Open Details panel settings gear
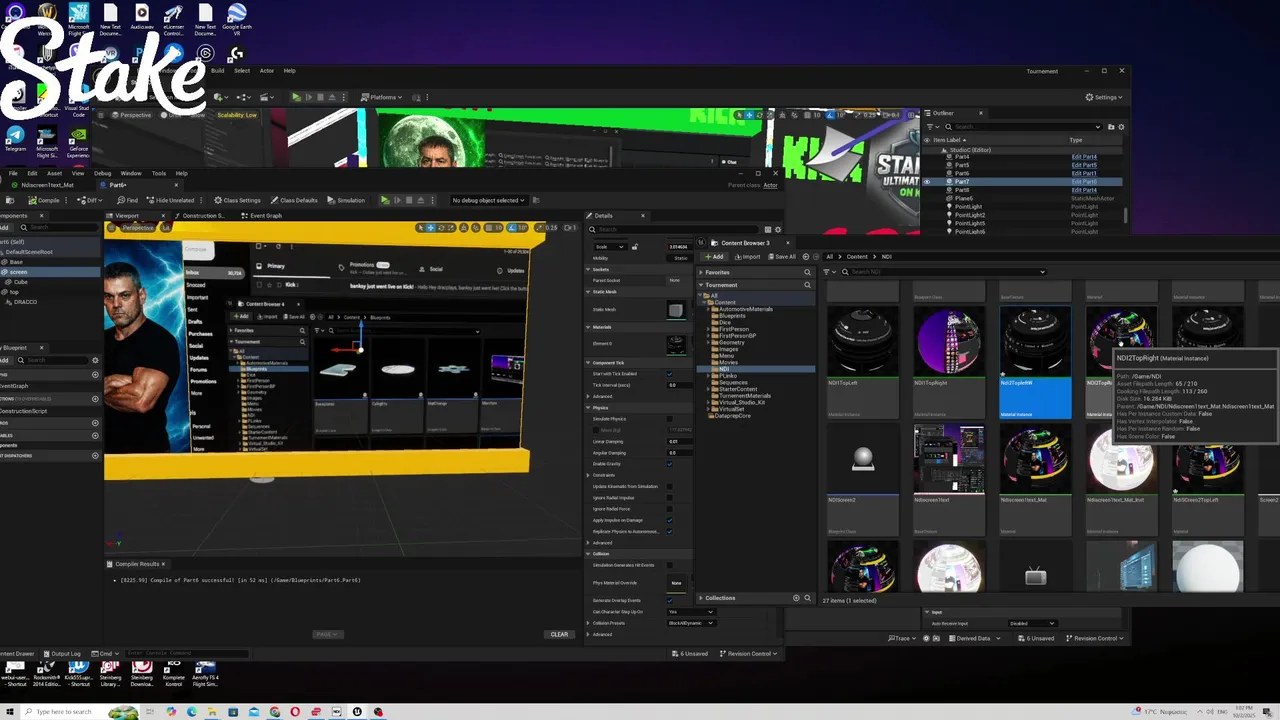Image resolution: width=1280 pixels, height=720 pixels. coord(779,230)
